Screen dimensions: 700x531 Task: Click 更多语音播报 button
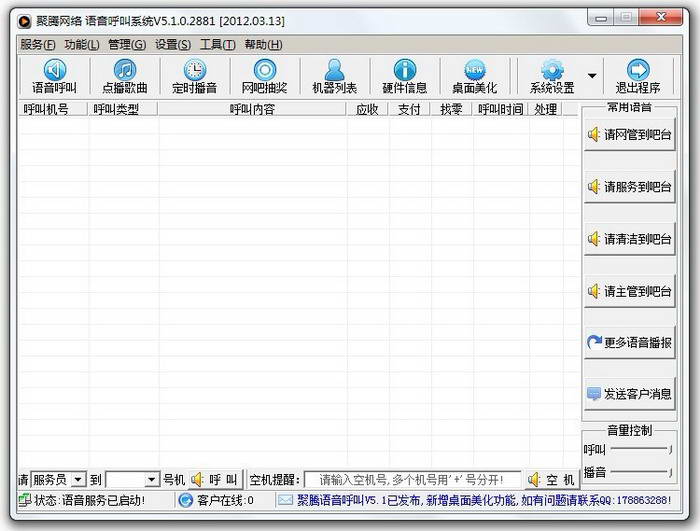(x=629, y=342)
